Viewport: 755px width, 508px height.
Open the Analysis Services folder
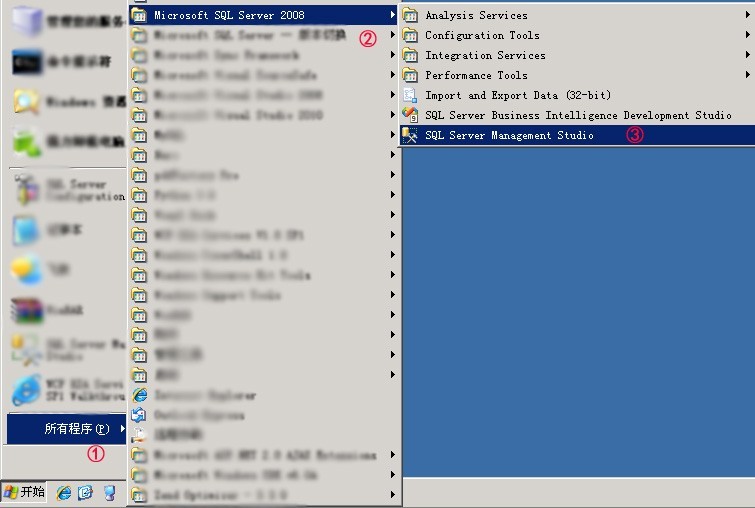[x=577, y=15]
